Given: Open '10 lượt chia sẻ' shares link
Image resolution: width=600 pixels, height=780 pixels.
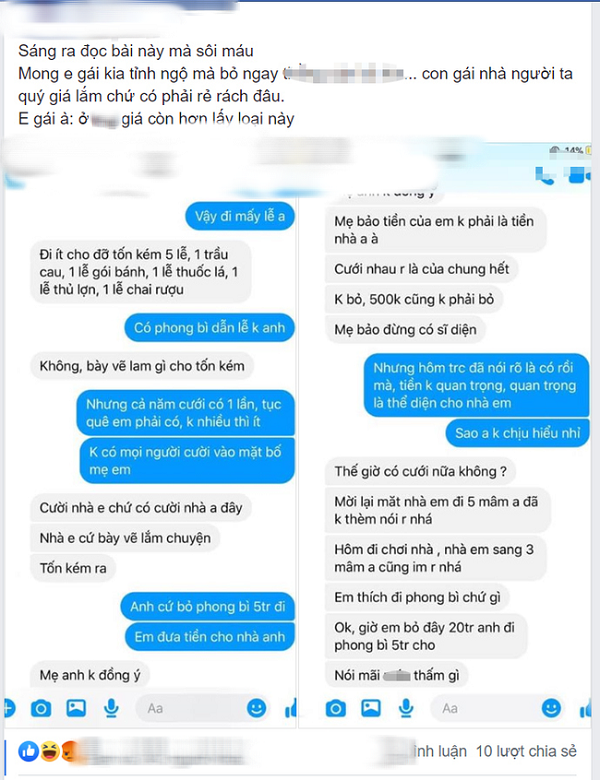Looking at the screenshot, I should pyautogui.click(x=526, y=751).
